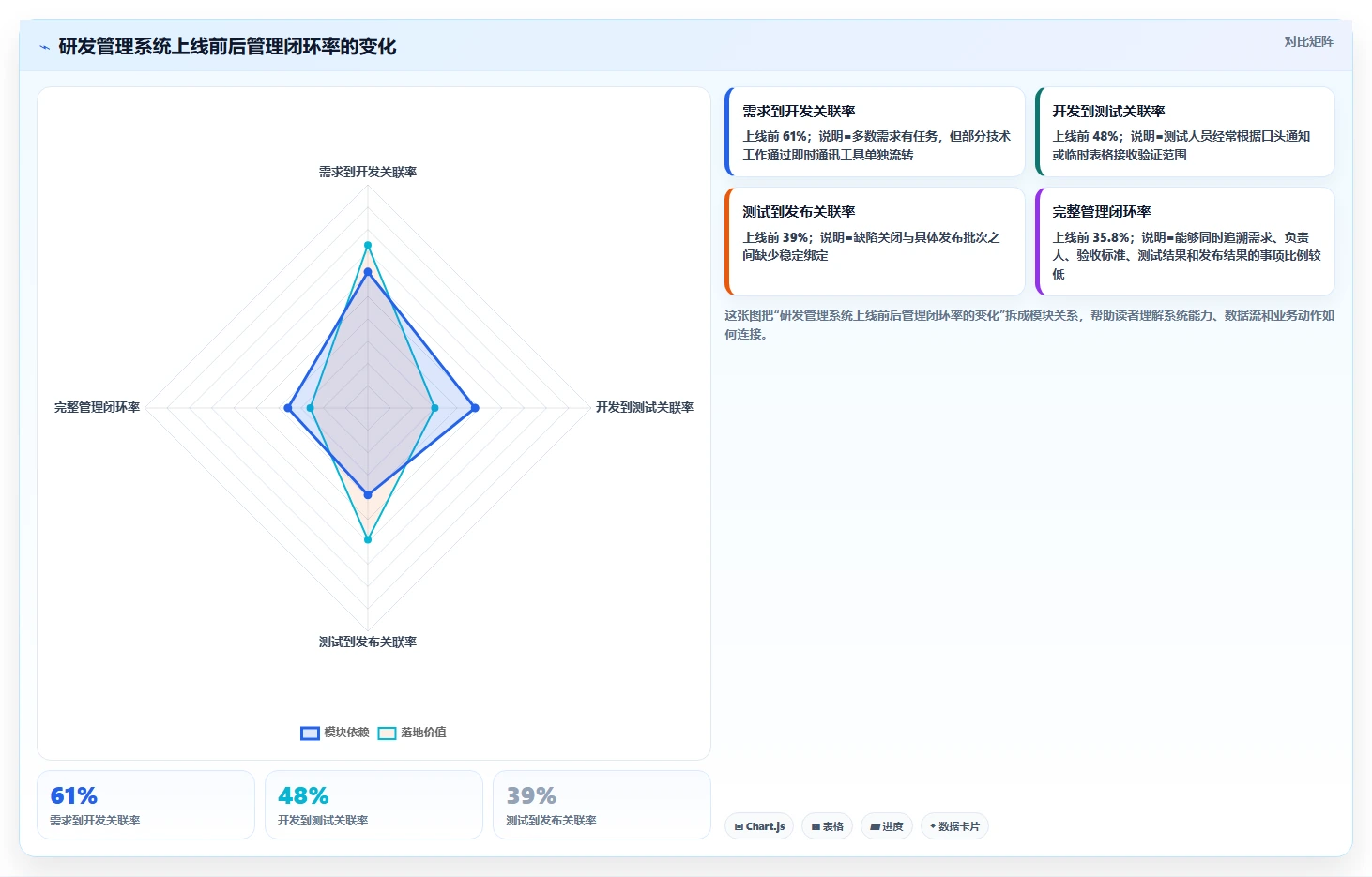Click the cyan data point on the top axis
Viewport: 1372px width, 877px height.
click(368, 246)
